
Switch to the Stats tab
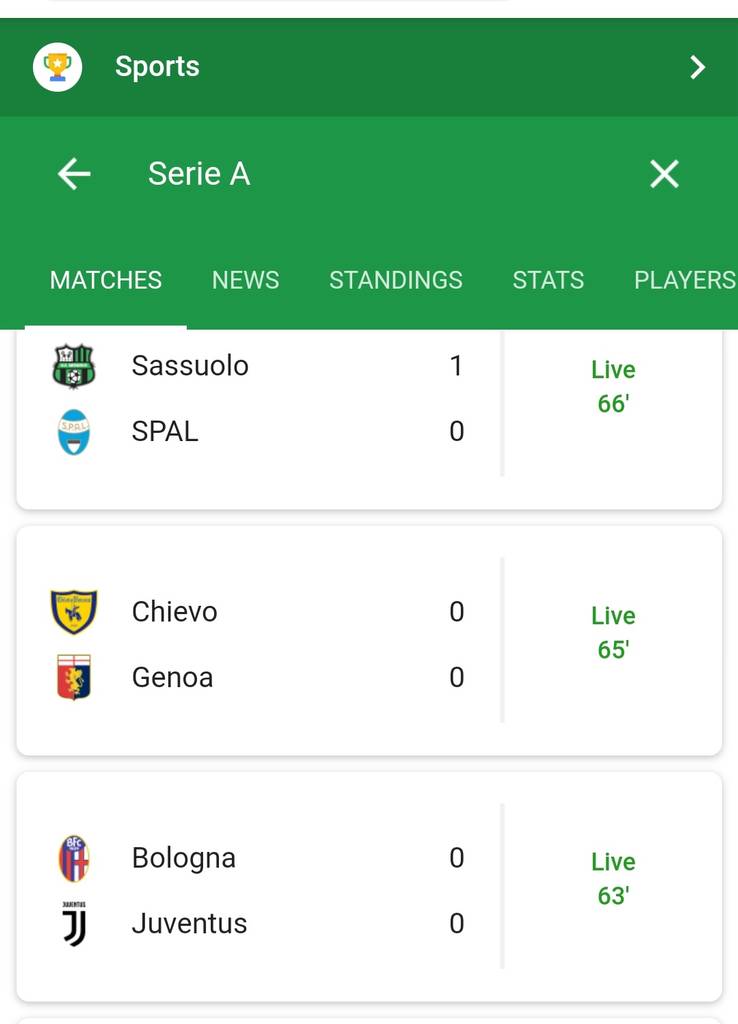pos(548,280)
